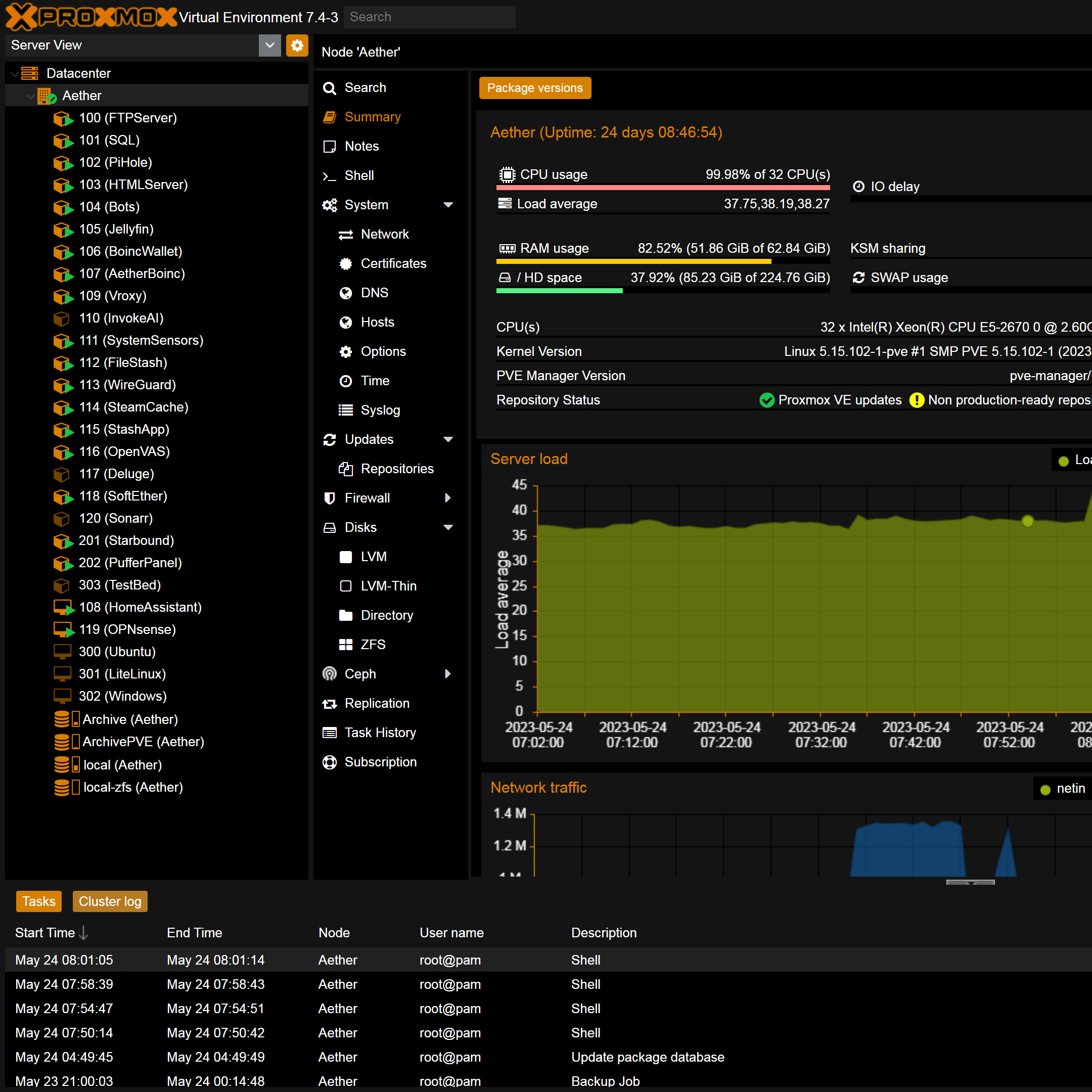Click the DNS globe icon
This screenshot has height=1092, width=1092.
(346, 293)
